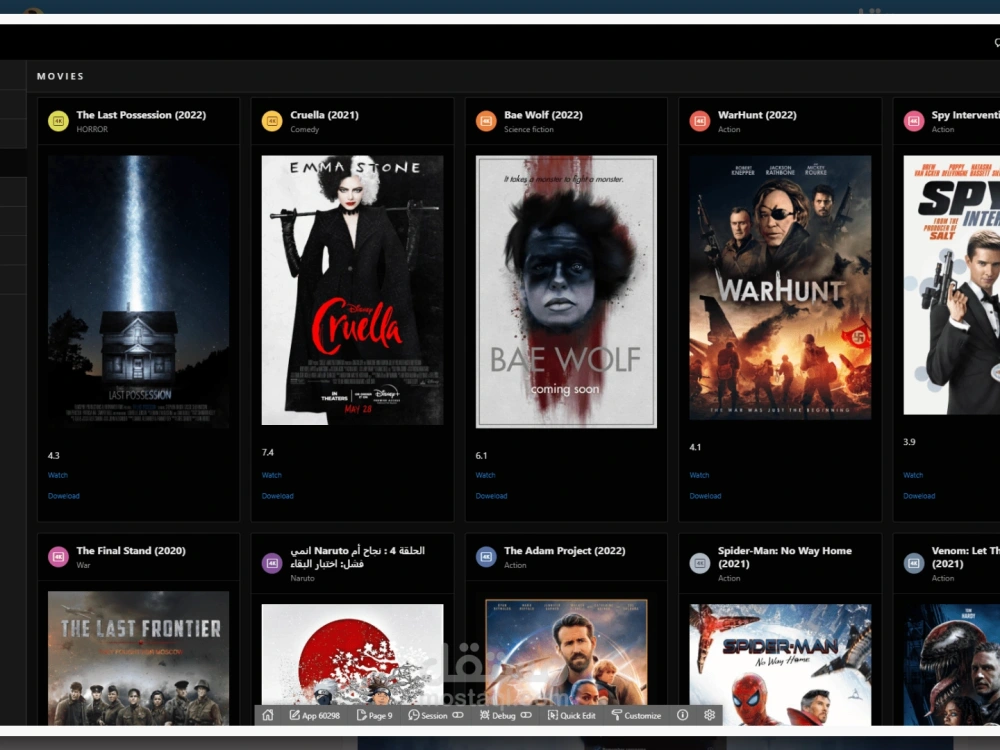
Task: Open the Session menu in developer toolbar
Action: pyautogui.click(x=428, y=716)
